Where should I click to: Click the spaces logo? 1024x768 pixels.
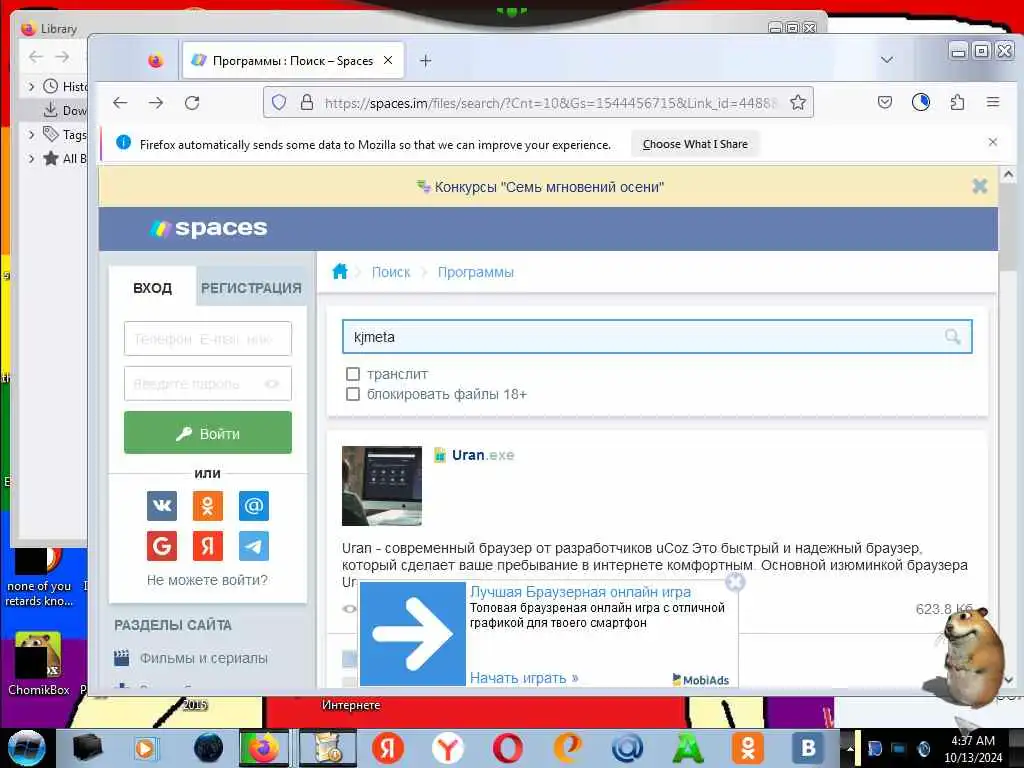(x=208, y=228)
